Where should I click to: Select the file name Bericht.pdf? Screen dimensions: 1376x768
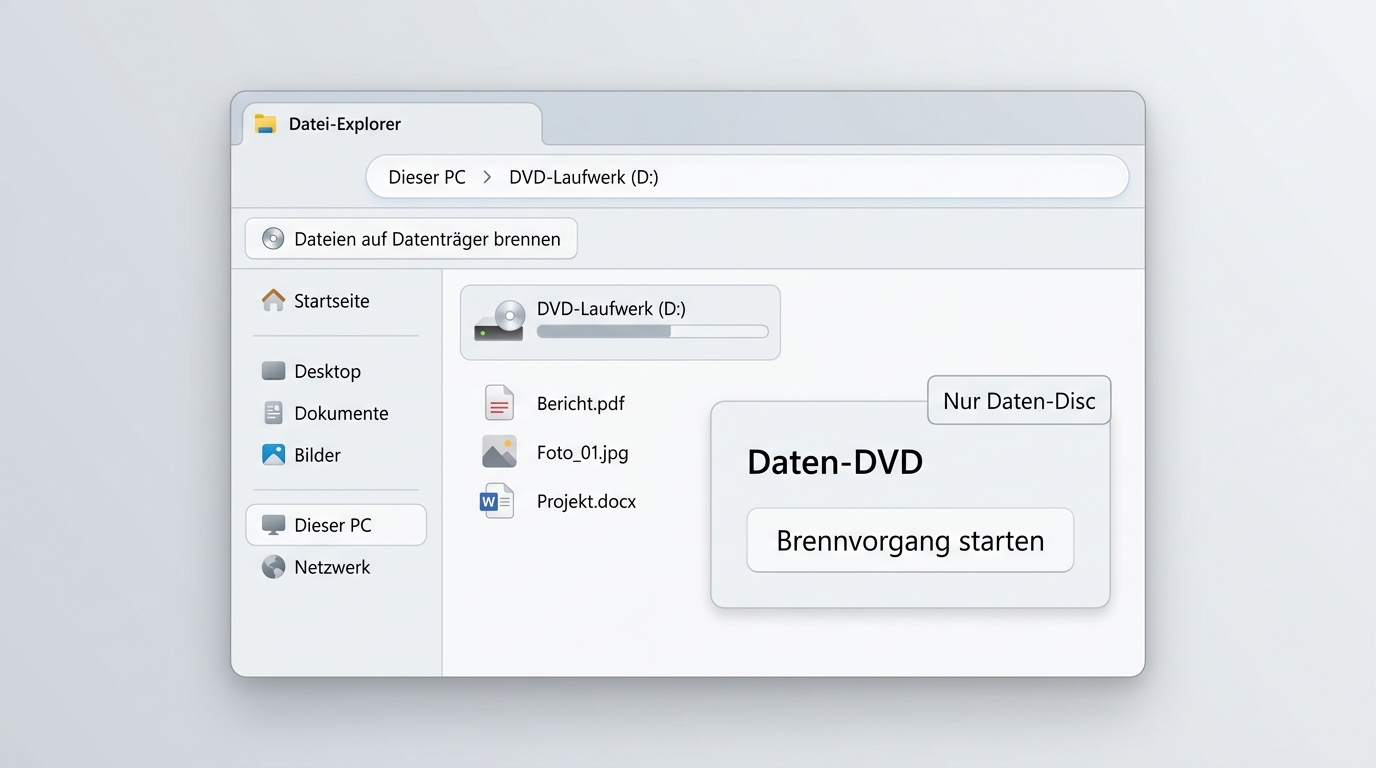(581, 403)
